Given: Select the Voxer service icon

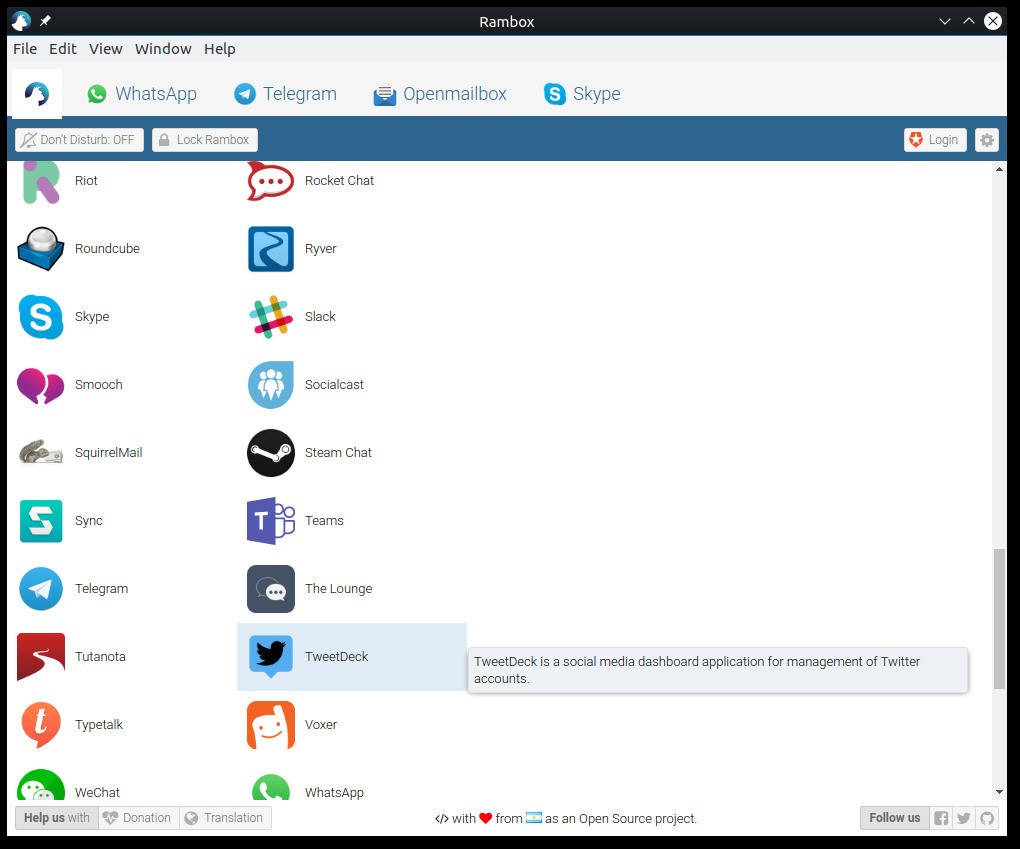Looking at the screenshot, I should 271,725.
